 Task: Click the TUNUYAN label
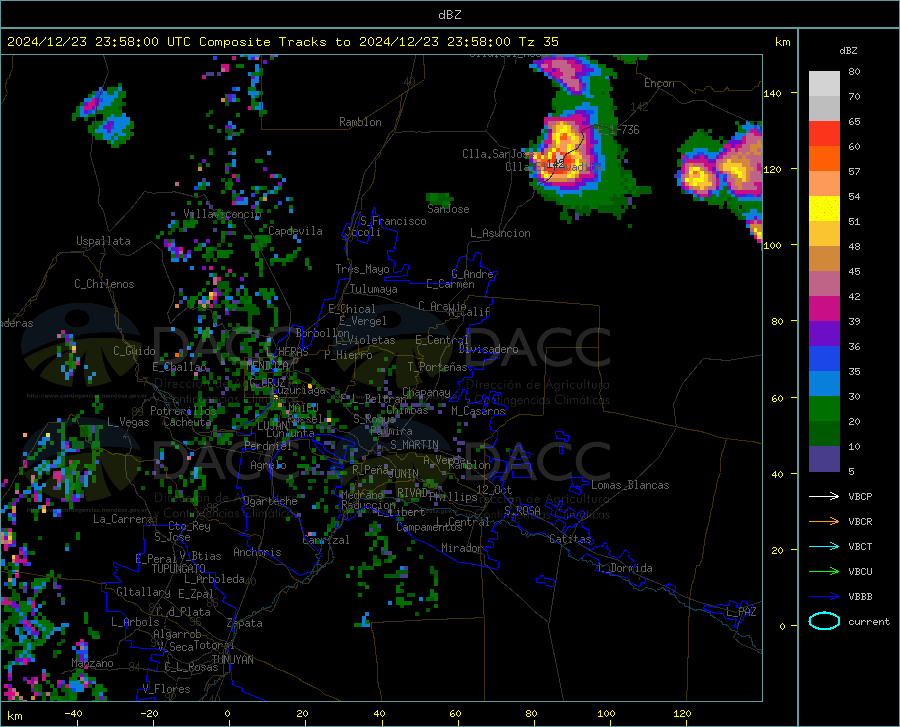[x=232, y=660]
